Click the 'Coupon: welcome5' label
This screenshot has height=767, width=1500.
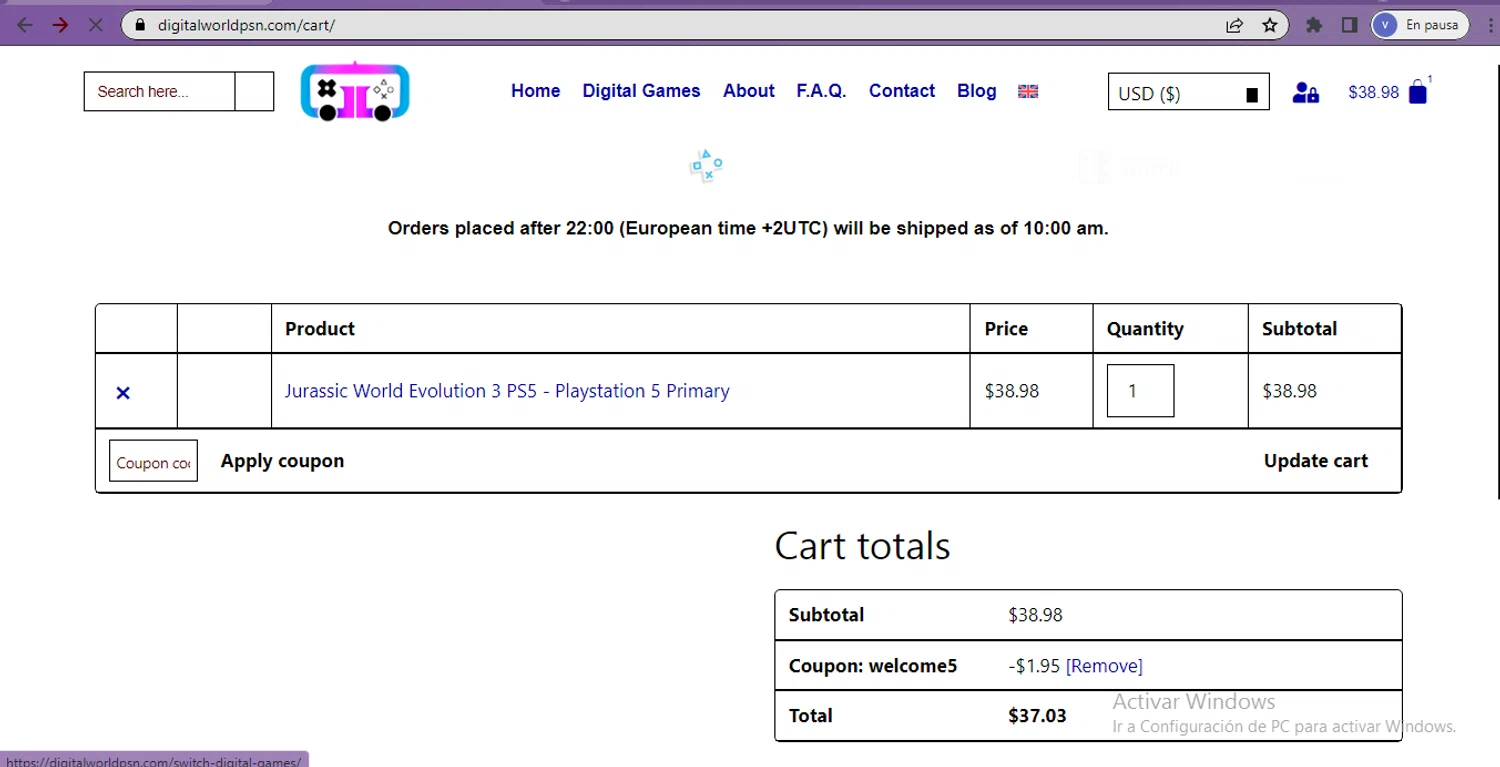click(x=873, y=666)
